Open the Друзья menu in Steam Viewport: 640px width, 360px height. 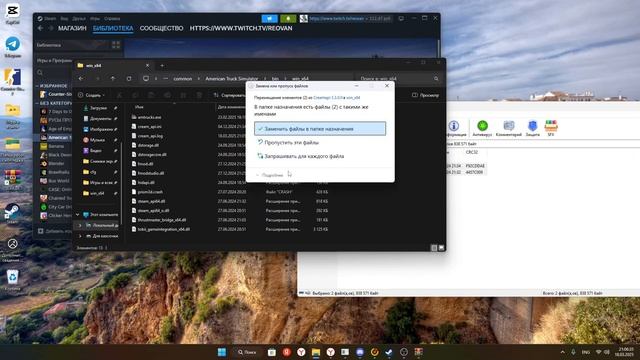tap(79, 18)
